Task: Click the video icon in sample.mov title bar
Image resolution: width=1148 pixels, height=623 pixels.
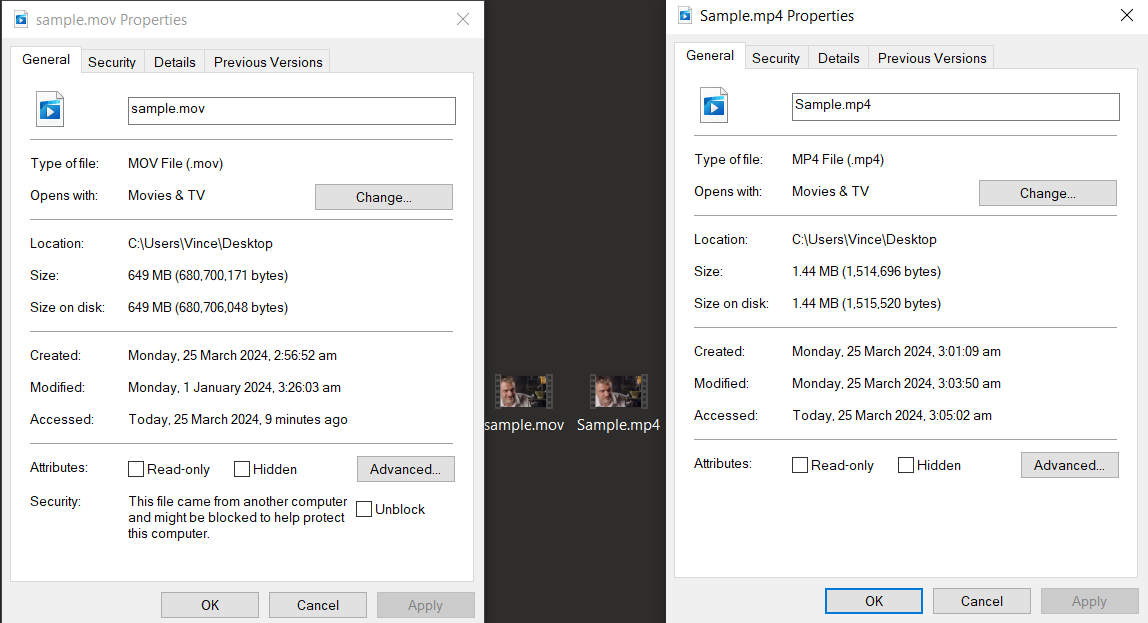Action: pyautogui.click(x=21, y=19)
